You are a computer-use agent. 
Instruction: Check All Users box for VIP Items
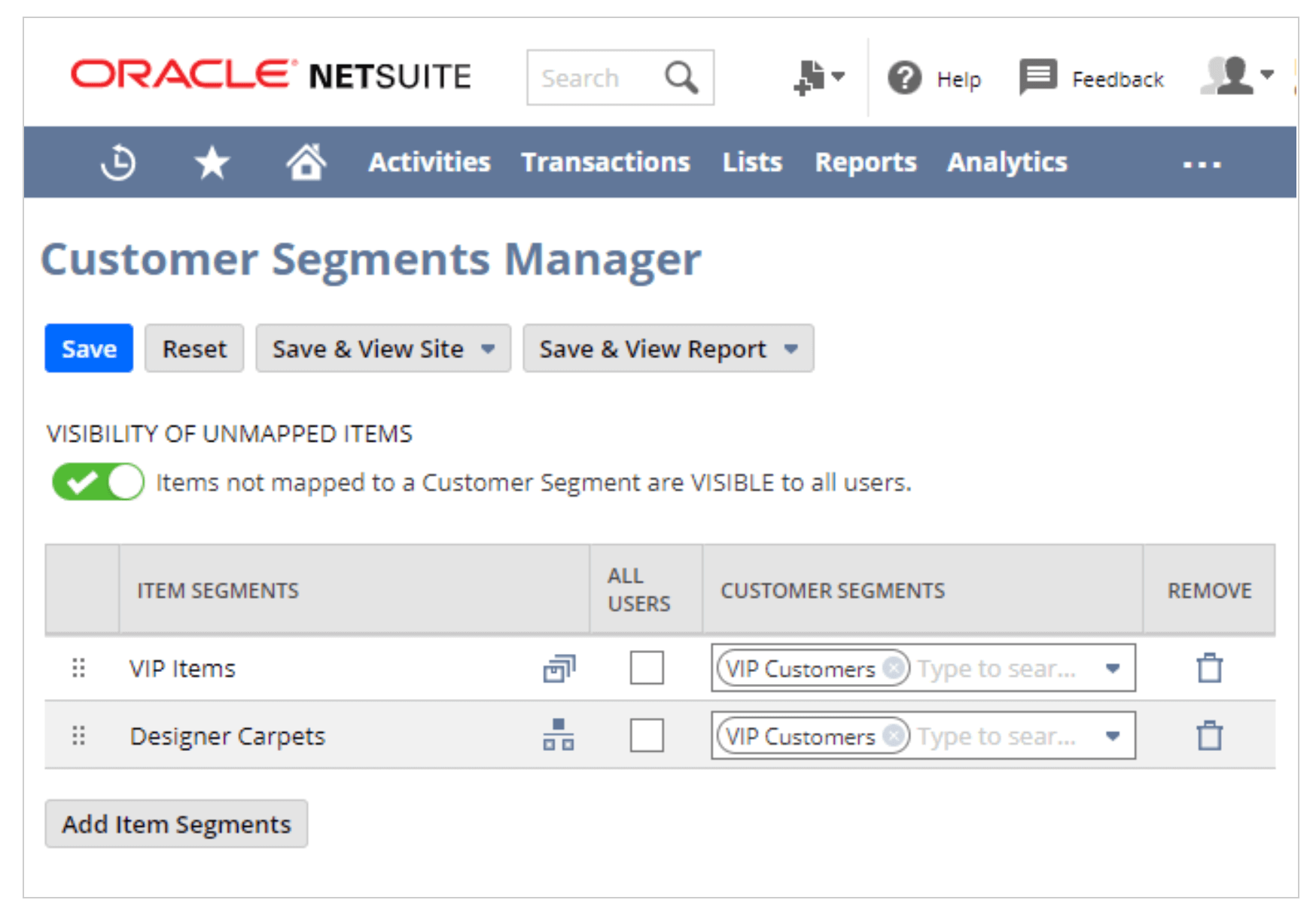point(646,668)
